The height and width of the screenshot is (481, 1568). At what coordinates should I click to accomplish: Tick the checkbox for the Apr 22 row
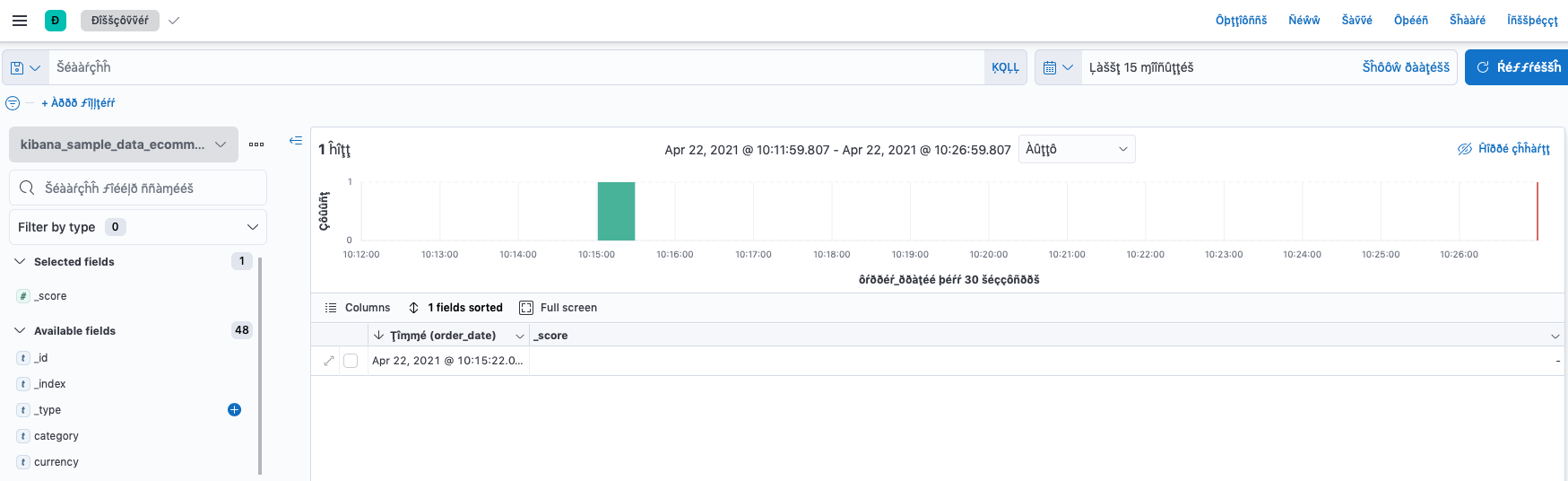[351, 361]
